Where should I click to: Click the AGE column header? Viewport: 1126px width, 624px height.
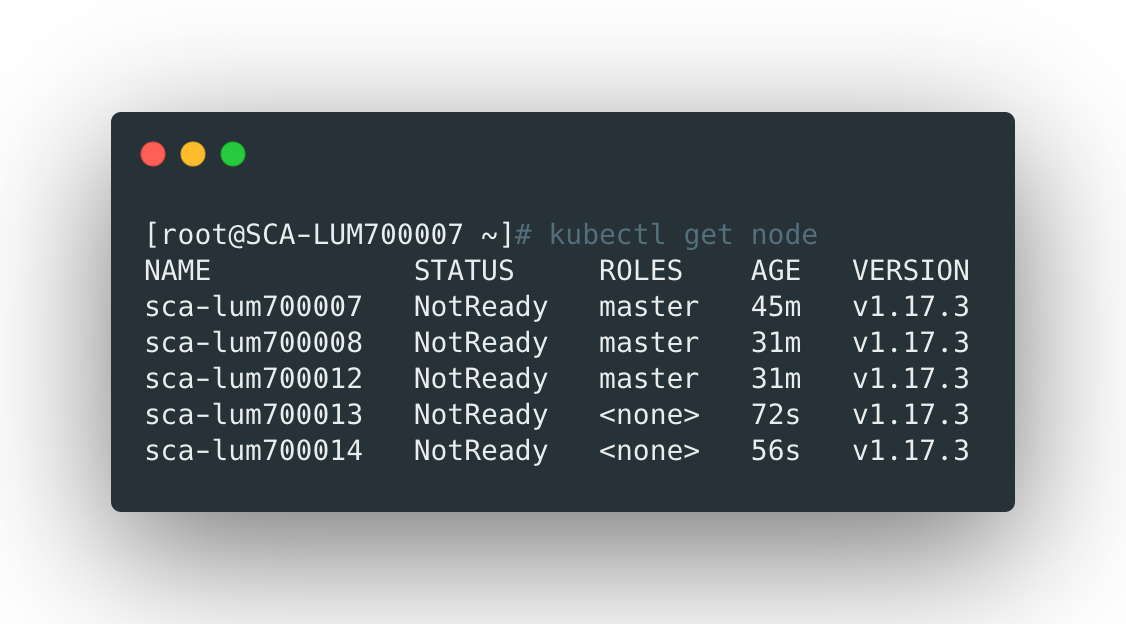pyautogui.click(x=776, y=271)
